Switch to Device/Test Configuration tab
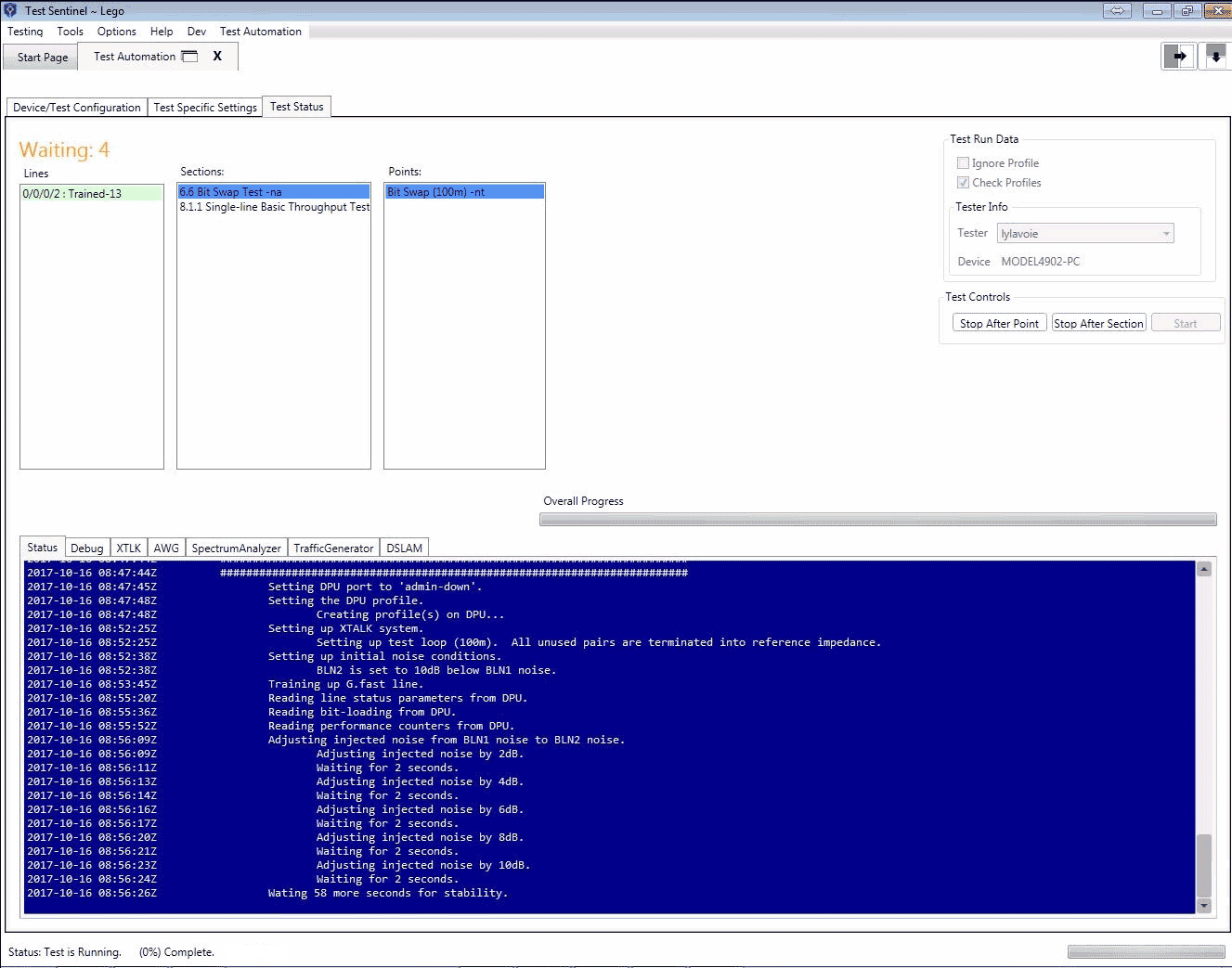This screenshot has width=1232, height=968. (x=77, y=108)
